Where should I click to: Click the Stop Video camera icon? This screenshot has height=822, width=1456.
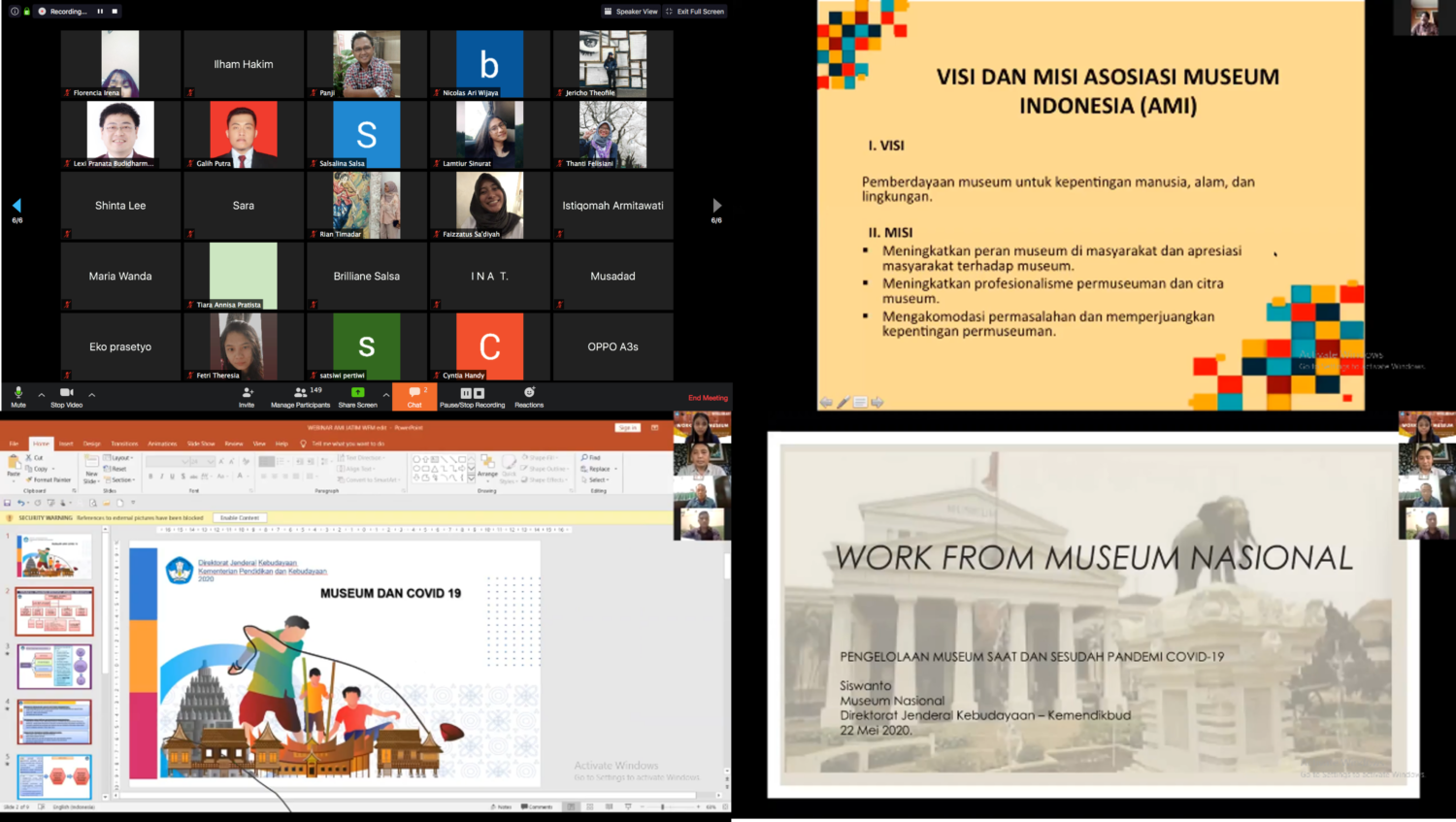coord(66,393)
